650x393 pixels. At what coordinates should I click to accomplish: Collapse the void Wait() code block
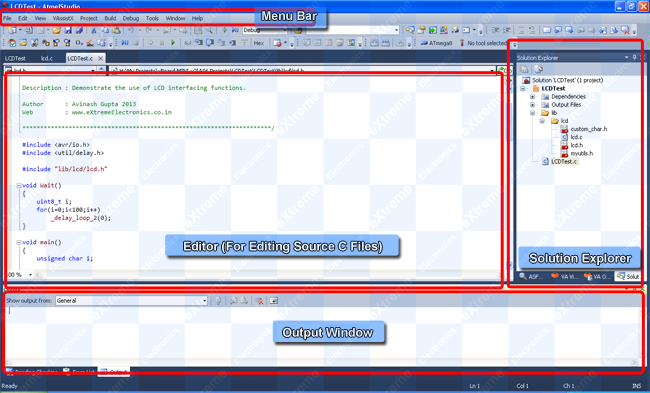tap(19, 185)
